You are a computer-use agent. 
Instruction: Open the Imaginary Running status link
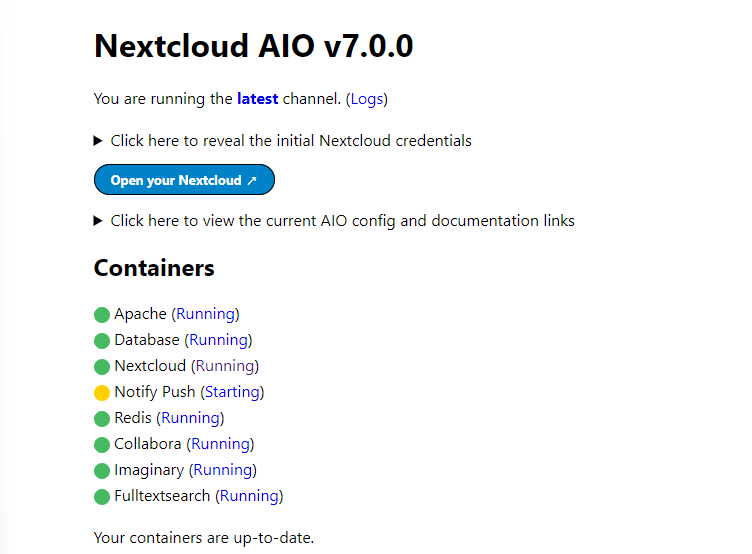pos(223,470)
